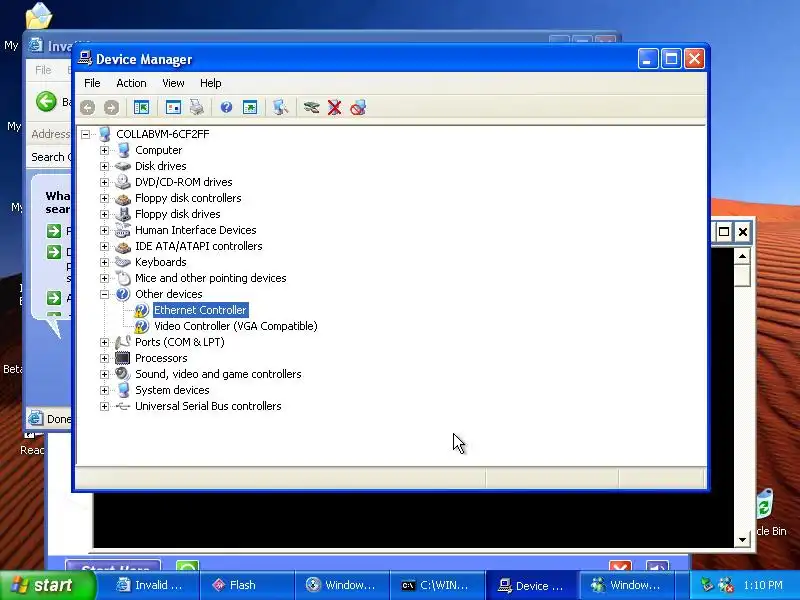Screen dimensions: 800x600
Task: Click the scroll down arrow in command window
Action: tap(742, 540)
